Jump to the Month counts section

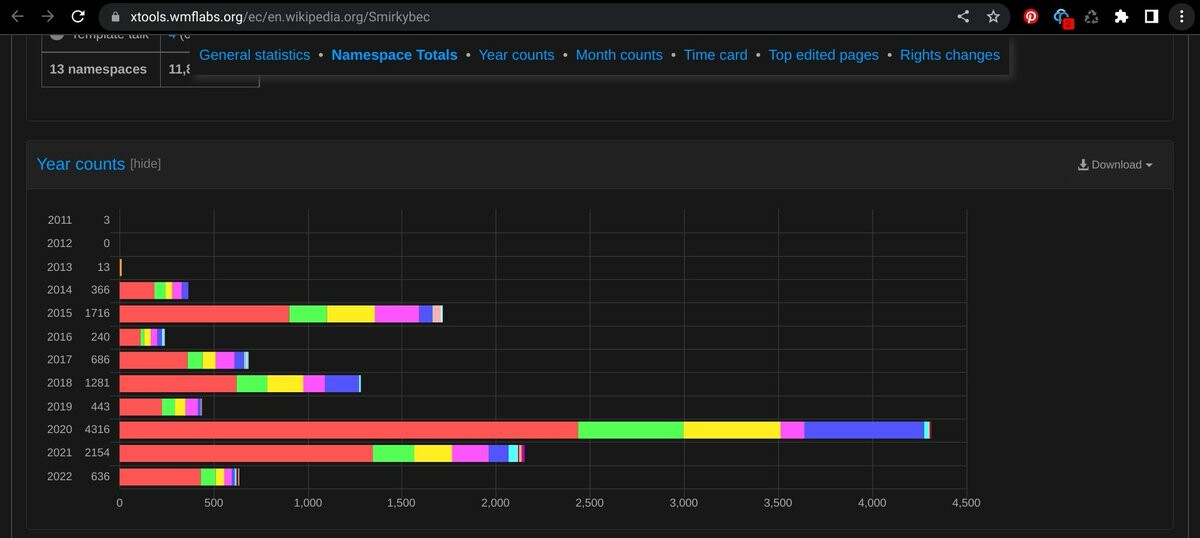coord(619,55)
